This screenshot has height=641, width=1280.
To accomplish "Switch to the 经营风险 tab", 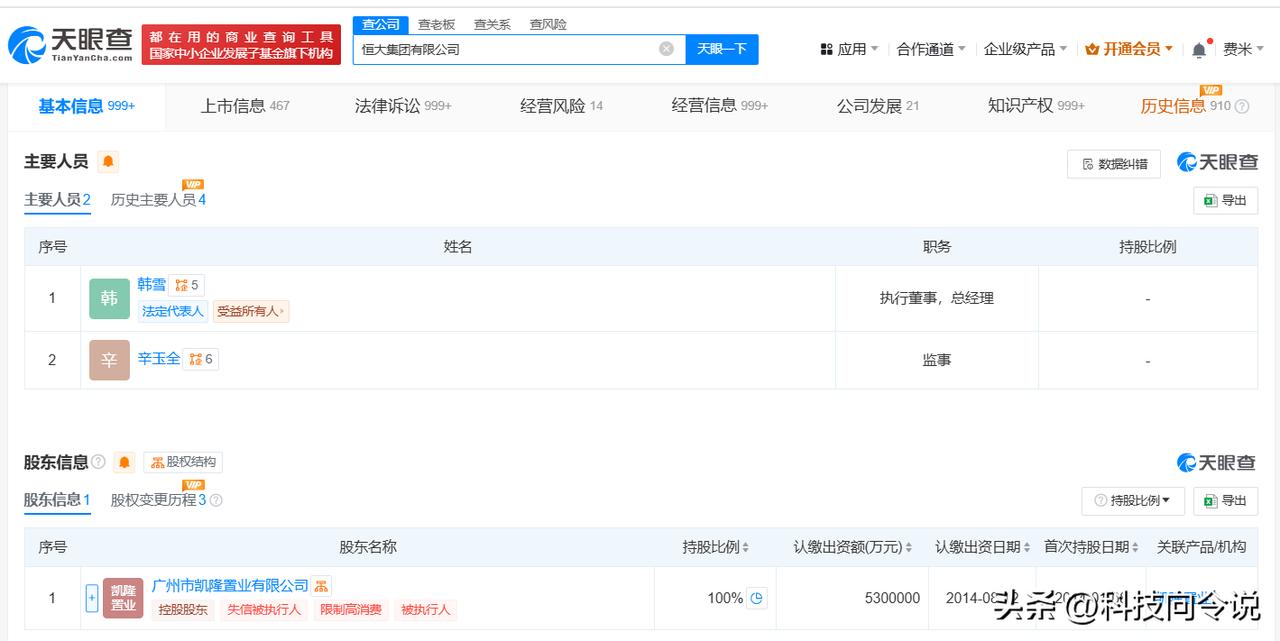I will pos(561,106).
